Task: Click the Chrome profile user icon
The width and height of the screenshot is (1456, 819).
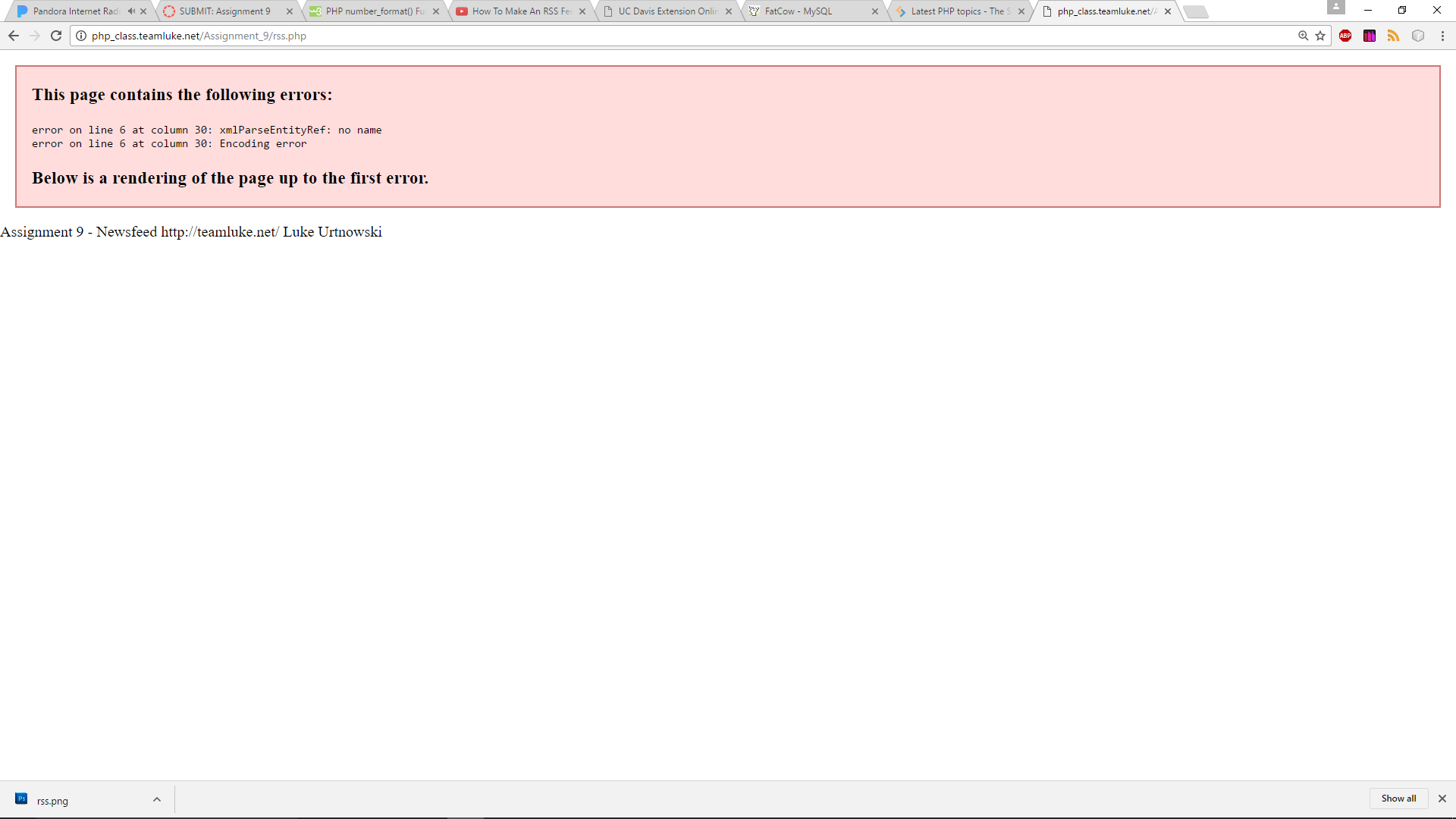Action: point(1336,8)
